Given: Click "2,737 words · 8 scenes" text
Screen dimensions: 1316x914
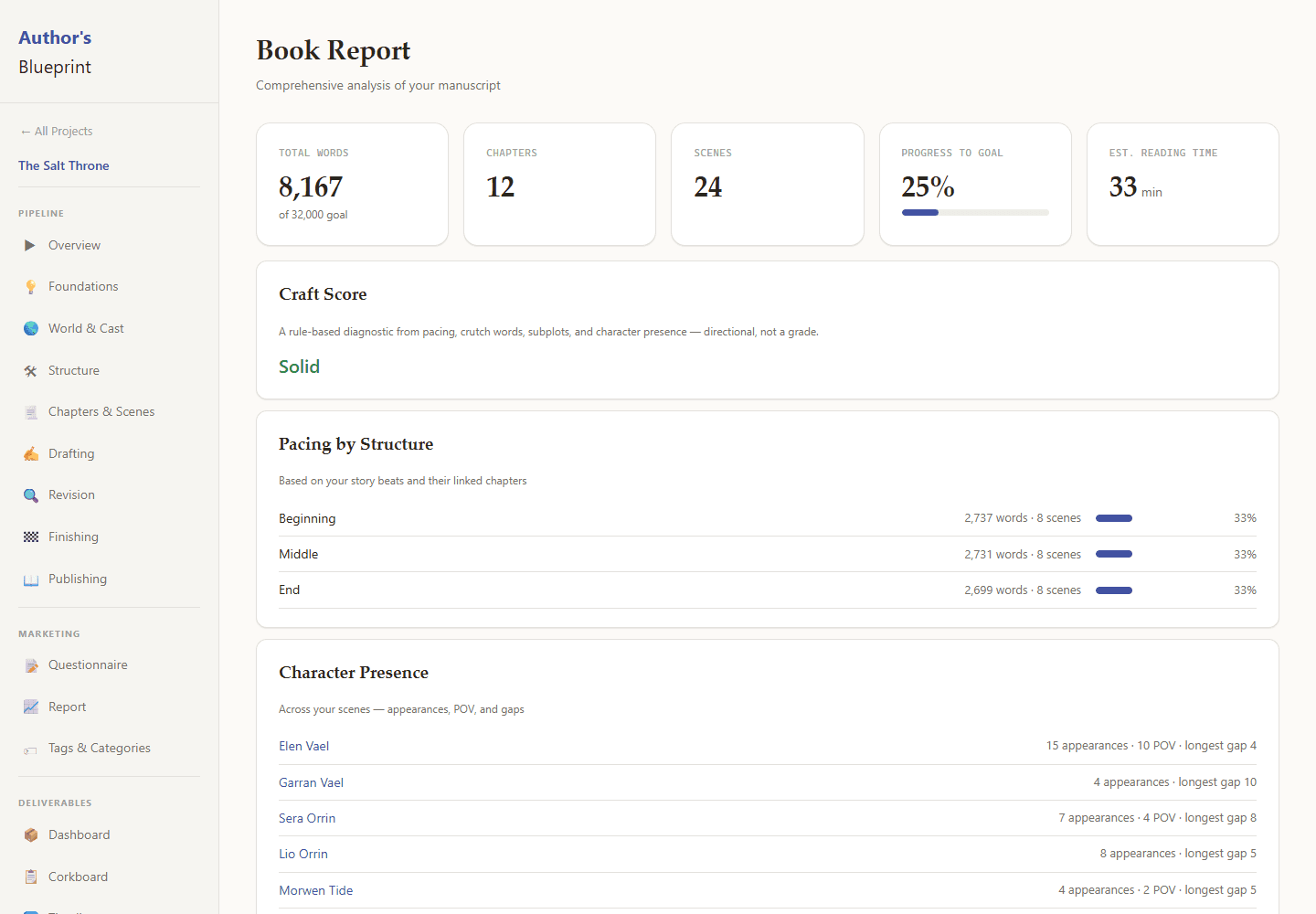Looking at the screenshot, I should 1023,518.
